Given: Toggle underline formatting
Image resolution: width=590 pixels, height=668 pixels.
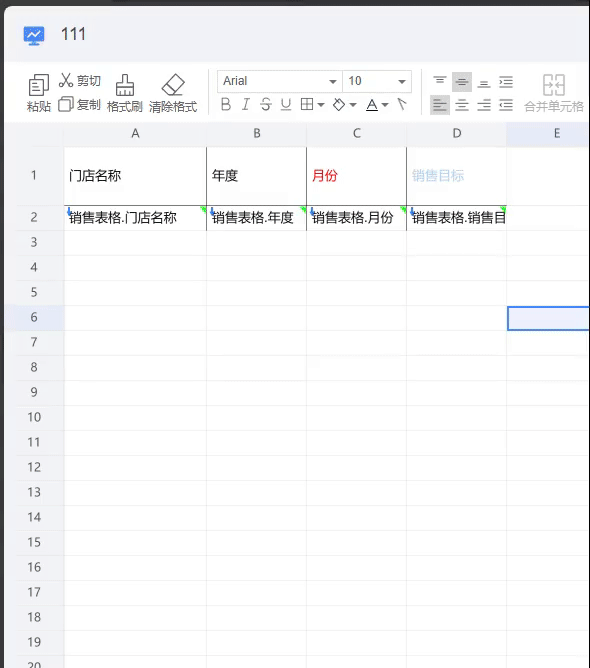Looking at the screenshot, I should click(286, 104).
